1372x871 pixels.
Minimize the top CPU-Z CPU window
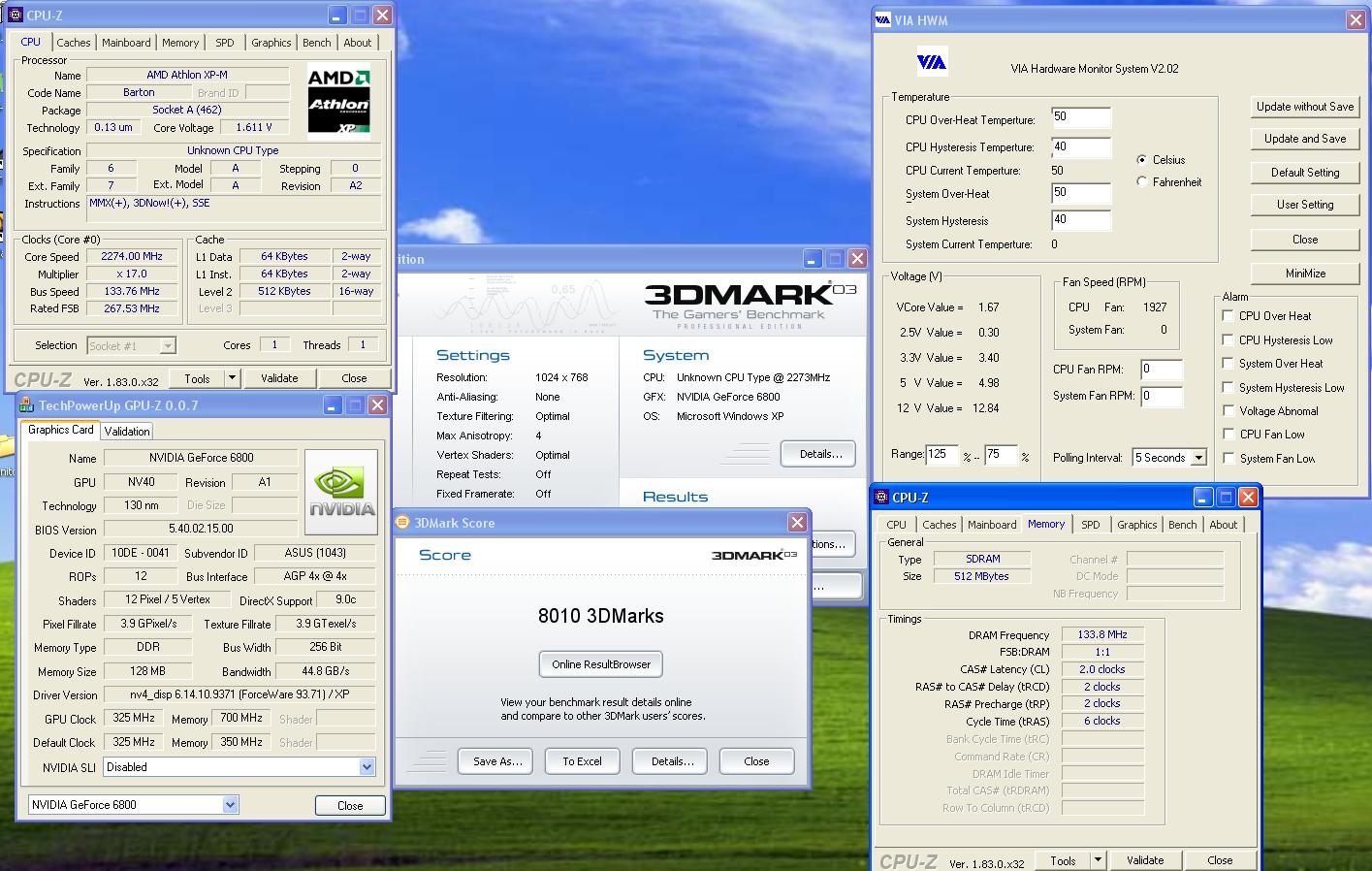click(337, 16)
